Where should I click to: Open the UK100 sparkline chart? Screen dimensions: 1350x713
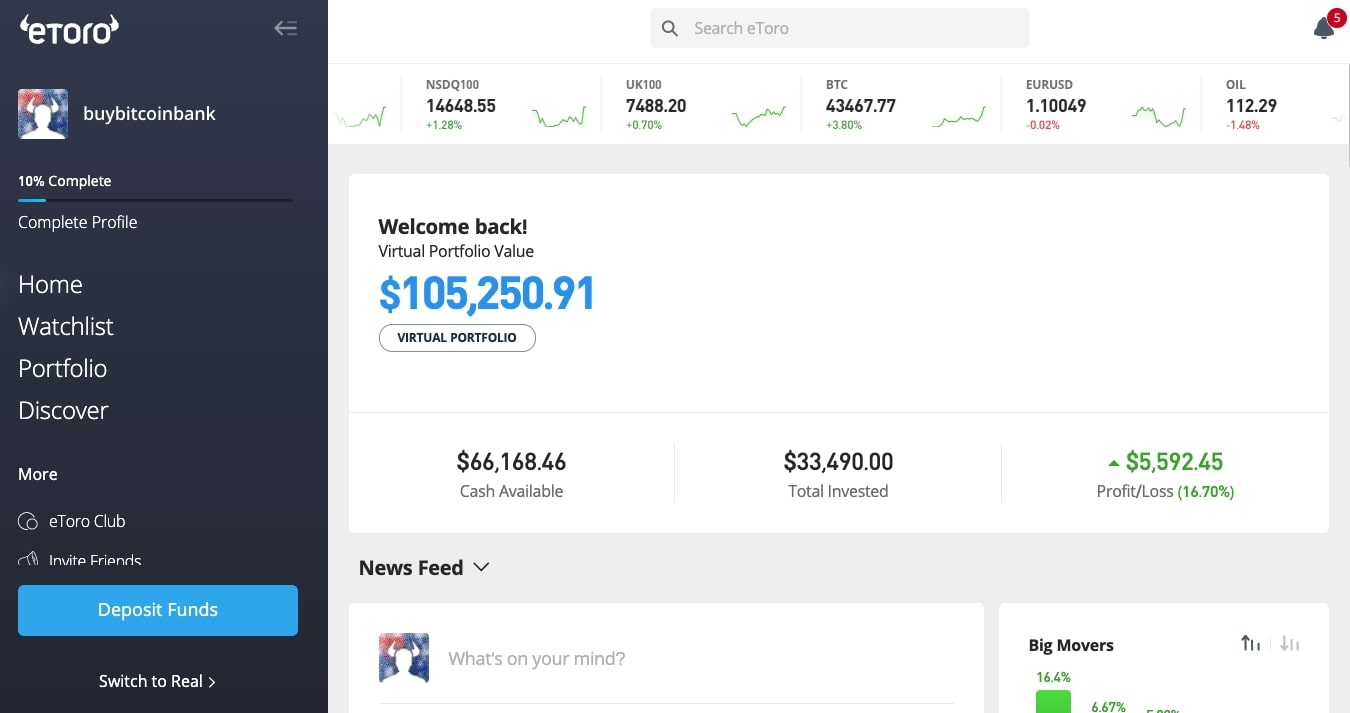coord(759,118)
